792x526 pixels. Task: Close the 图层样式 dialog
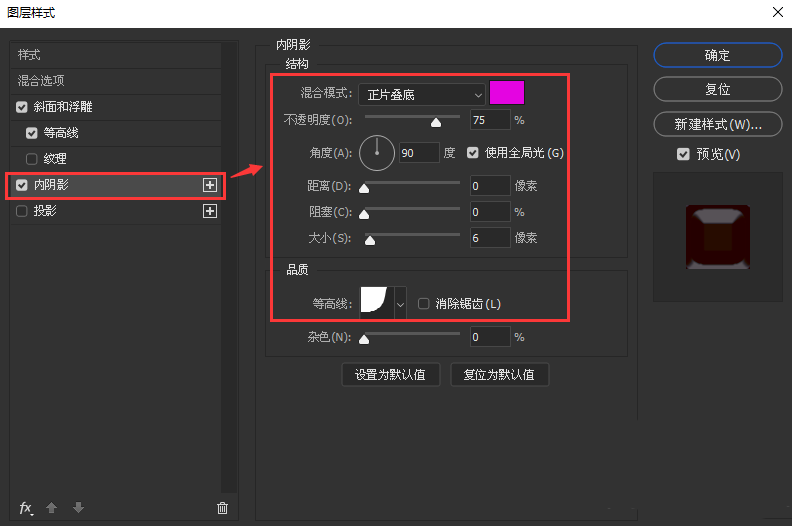(778, 12)
